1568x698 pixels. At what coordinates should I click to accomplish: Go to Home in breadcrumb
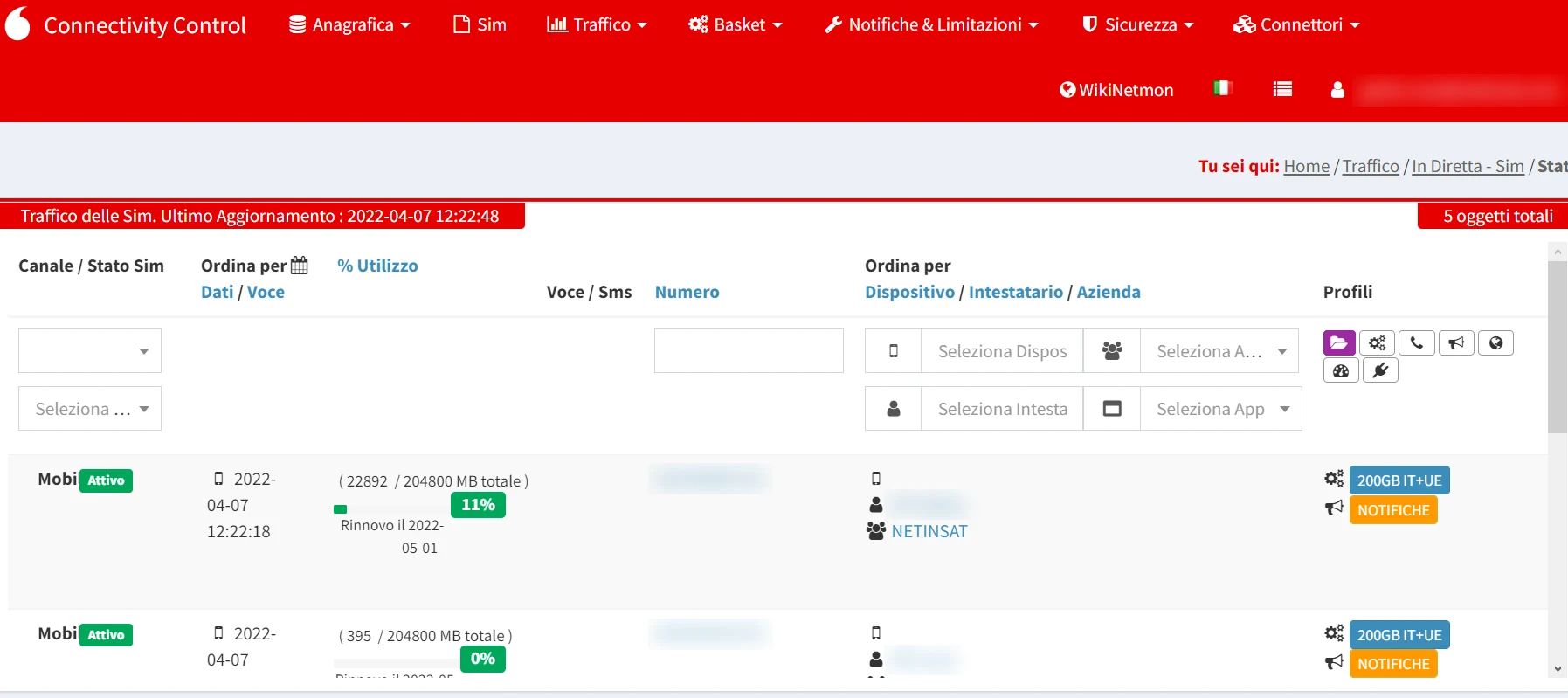coord(1307,166)
